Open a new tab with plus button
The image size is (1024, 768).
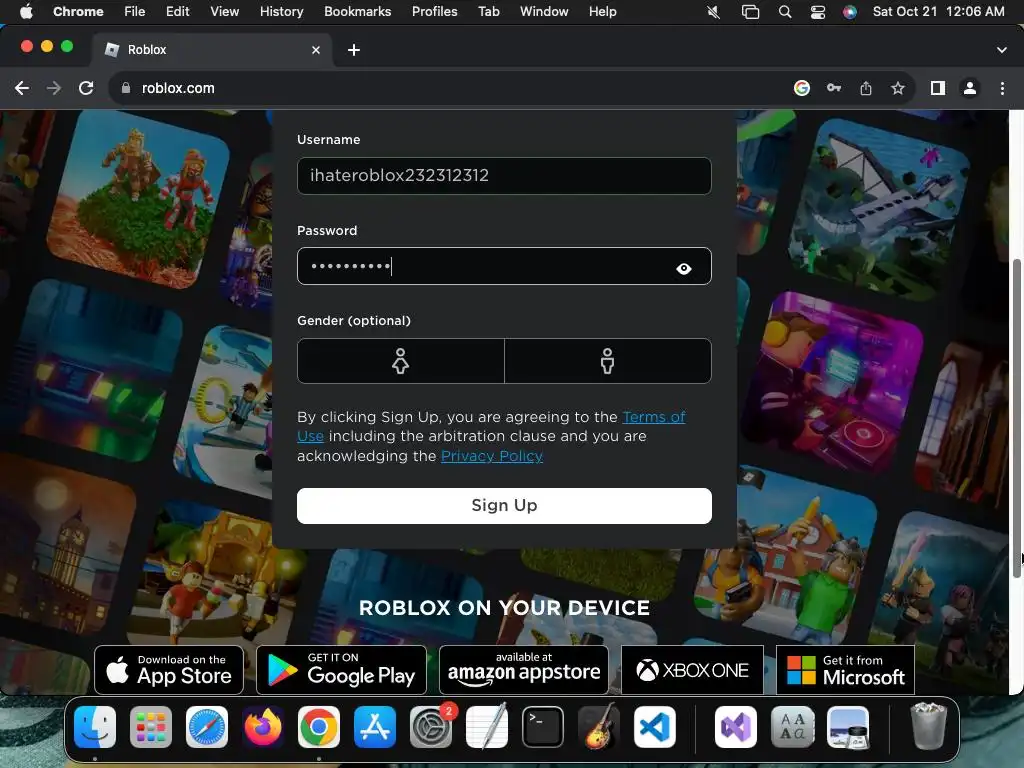(x=354, y=50)
